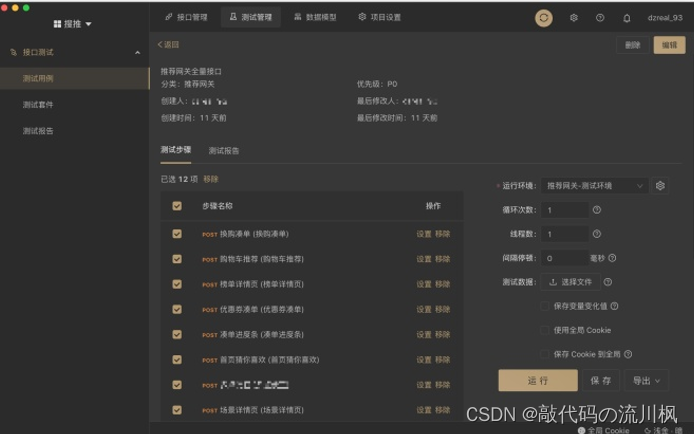Click the 保存 button

tap(601, 380)
